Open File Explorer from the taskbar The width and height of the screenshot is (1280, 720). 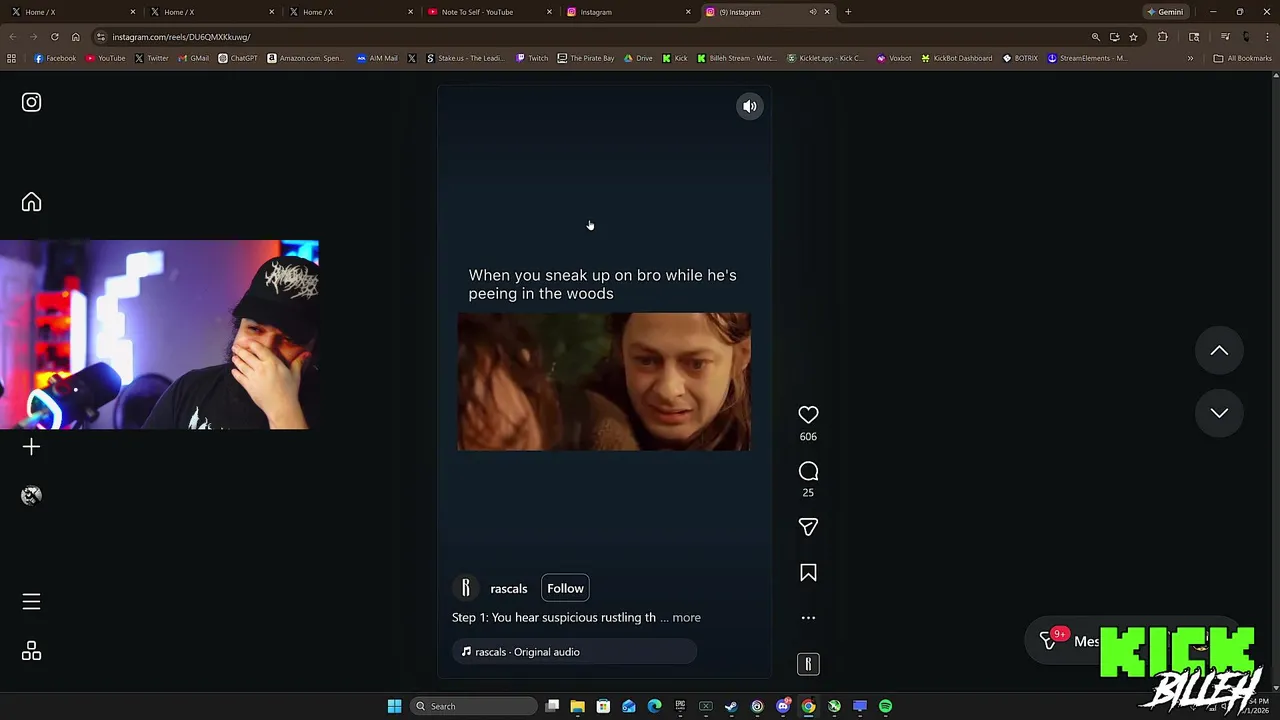pyautogui.click(x=577, y=706)
